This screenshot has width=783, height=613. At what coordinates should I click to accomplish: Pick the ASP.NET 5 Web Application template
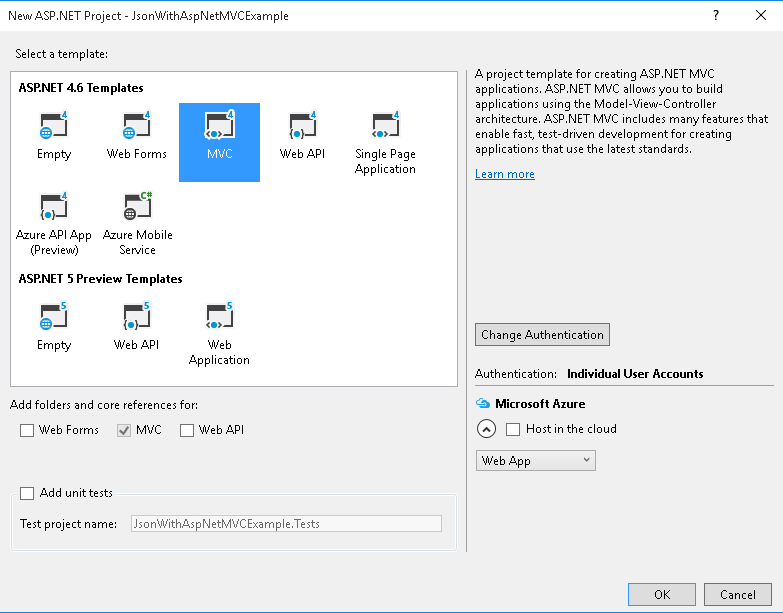coord(219,333)
